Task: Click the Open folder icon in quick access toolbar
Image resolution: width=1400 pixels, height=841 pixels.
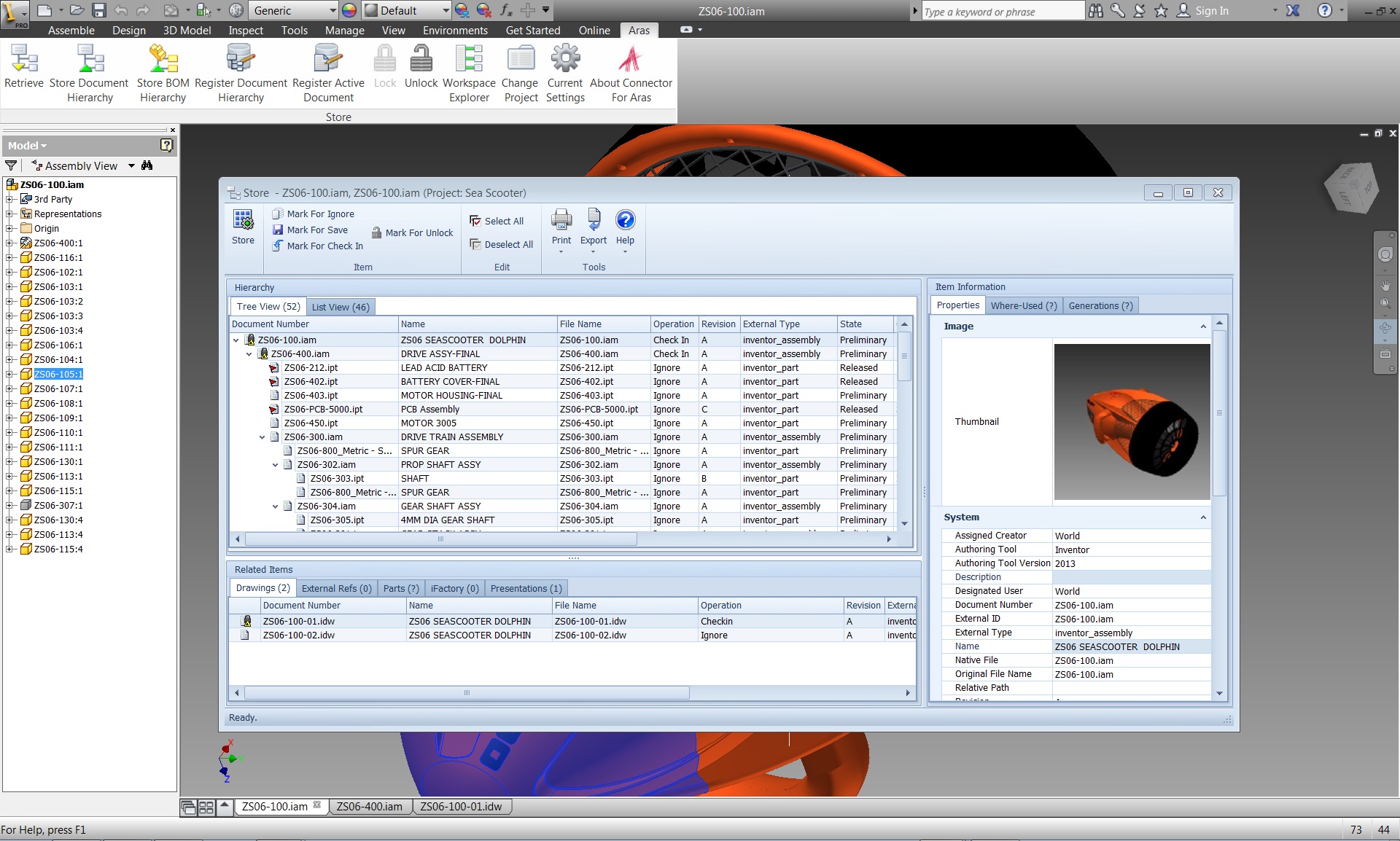Action: click(77, 10)
